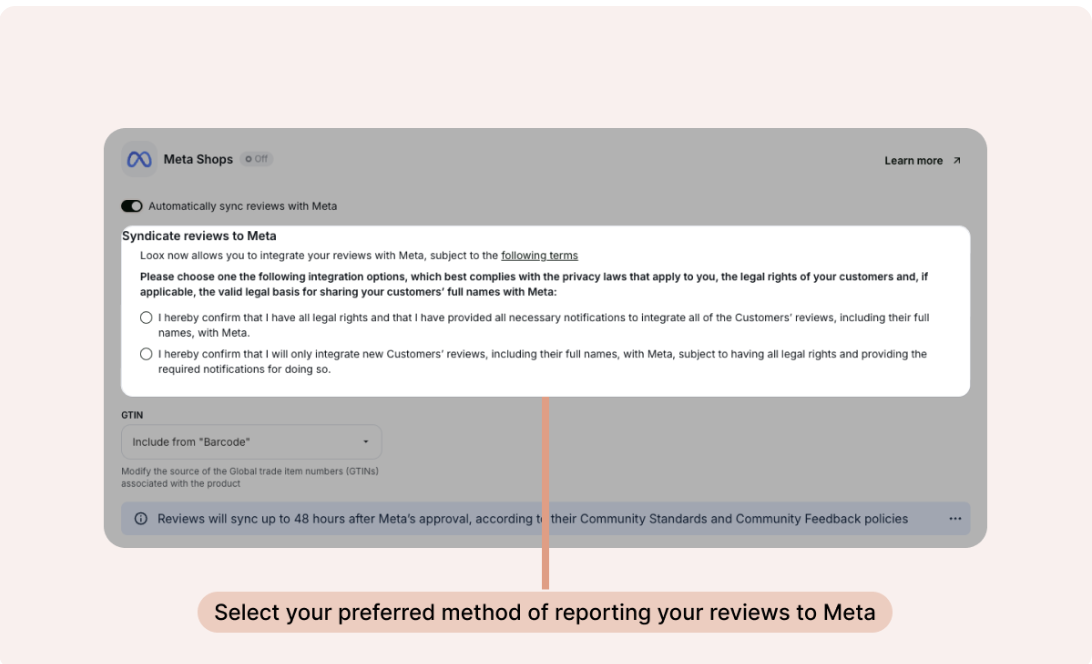
Task: Click the Off status badge
Action: pyautogui.click(x=256, y=159)
